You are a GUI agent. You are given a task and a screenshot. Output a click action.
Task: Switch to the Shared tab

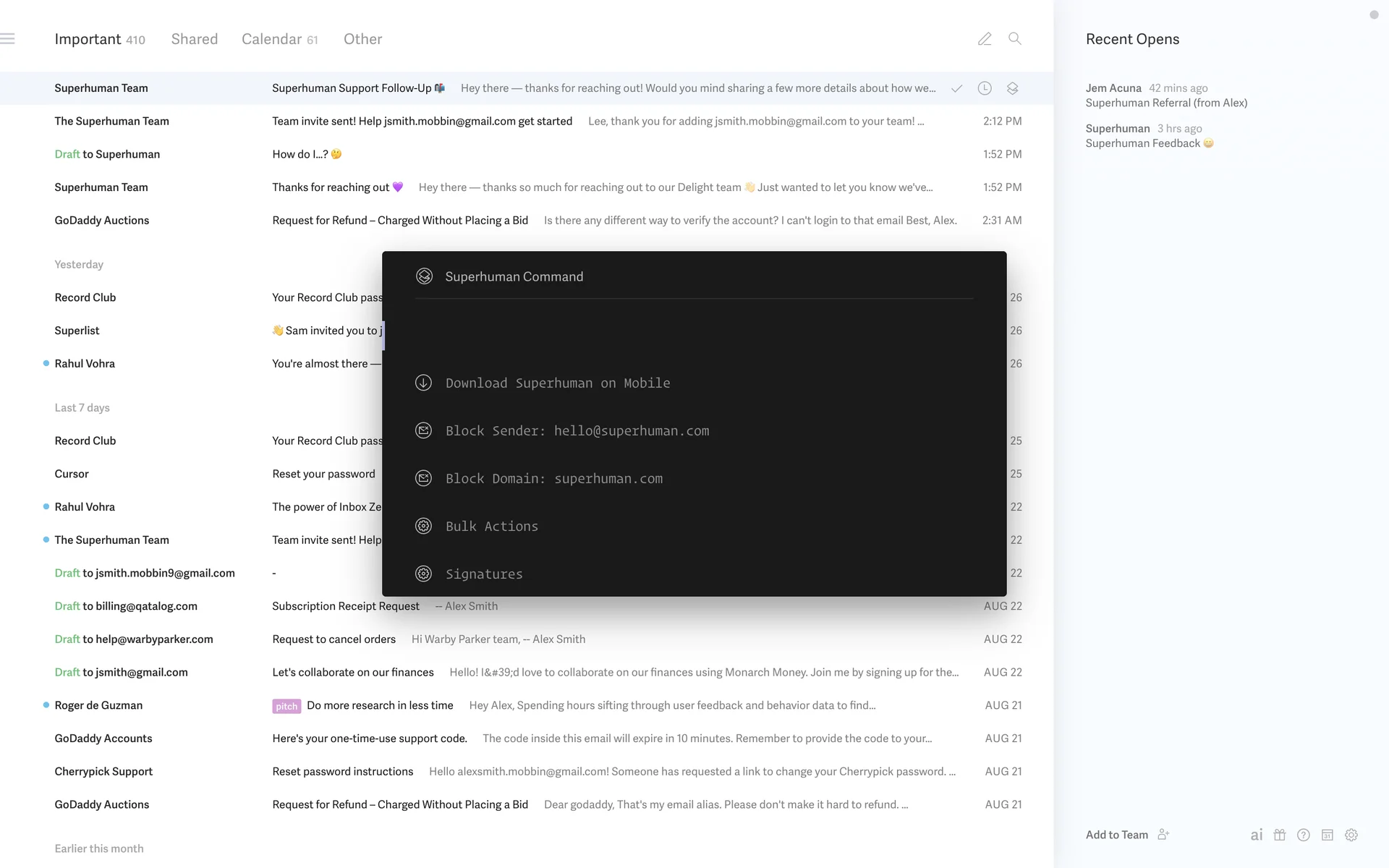pos(194,39)
